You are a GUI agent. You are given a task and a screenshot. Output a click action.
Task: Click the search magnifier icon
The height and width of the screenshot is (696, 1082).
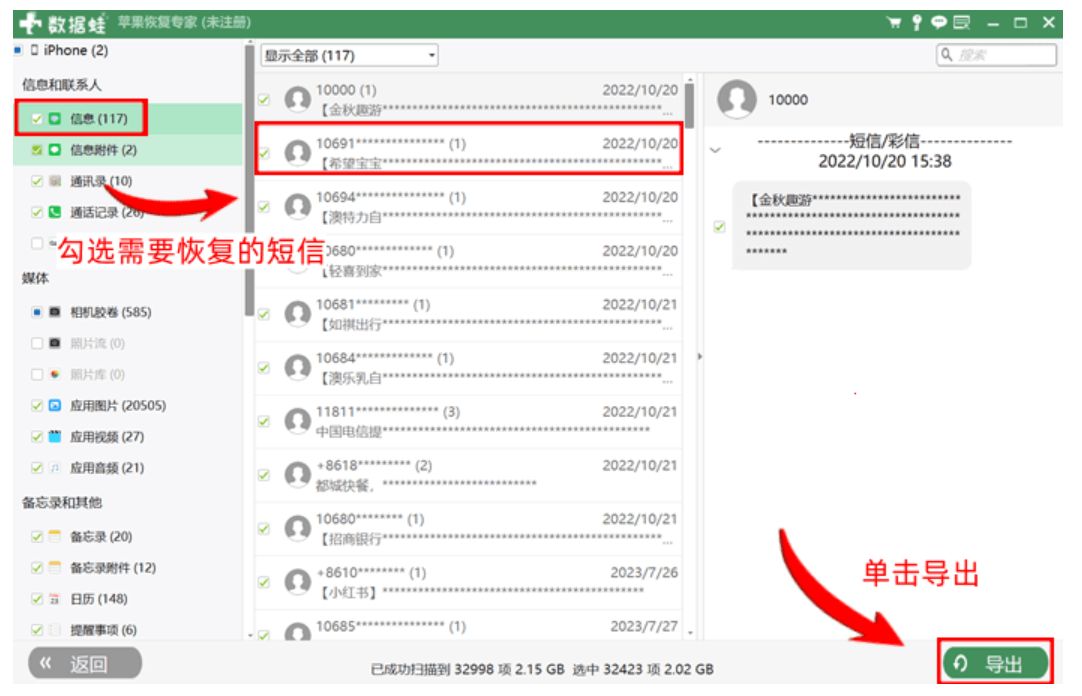click(x=947, y=54)
